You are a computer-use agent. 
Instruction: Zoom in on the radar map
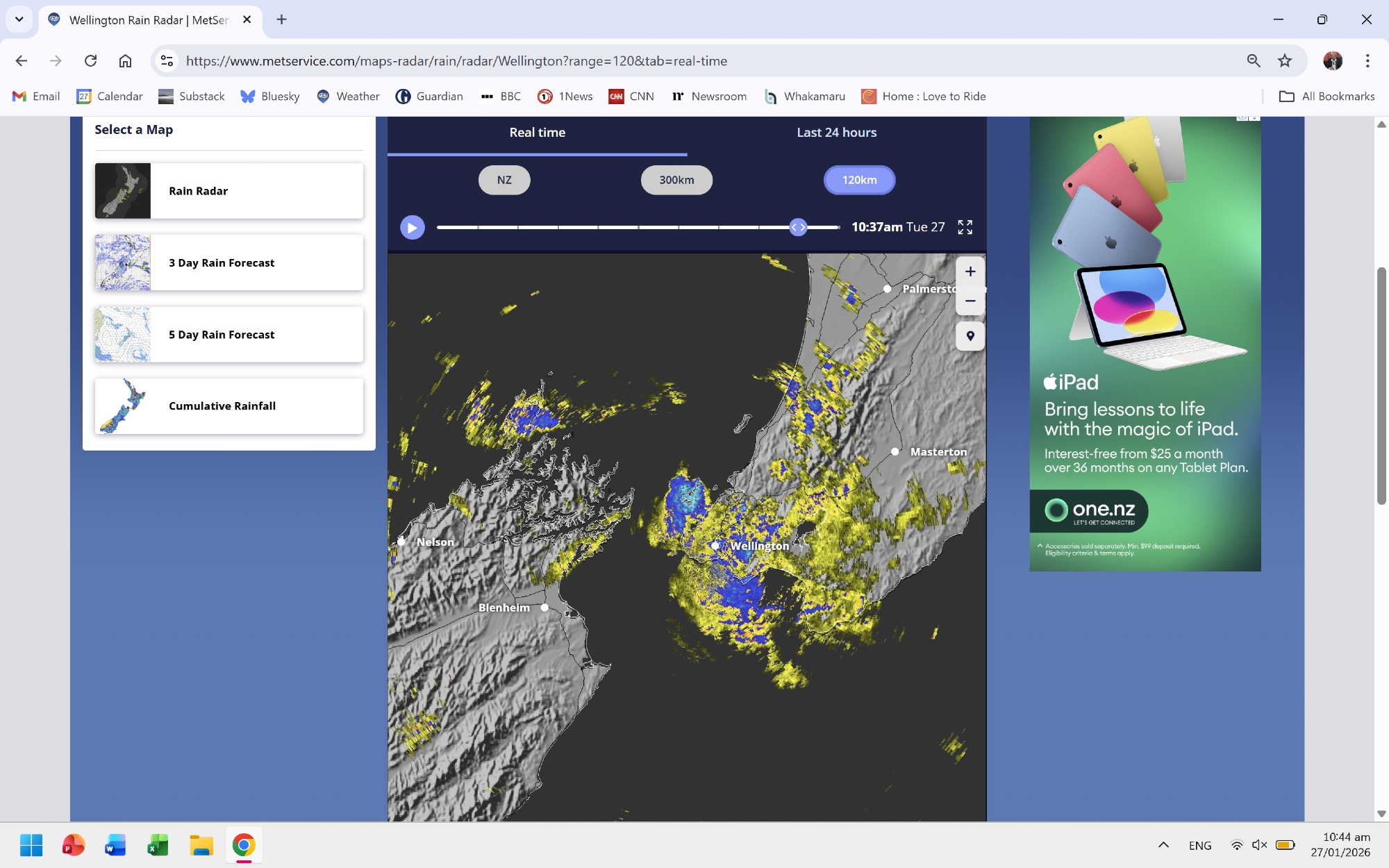pos(970,272)
